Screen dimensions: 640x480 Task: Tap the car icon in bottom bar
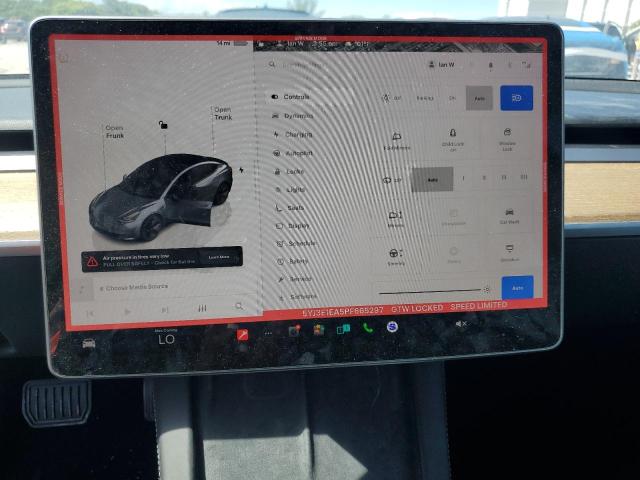pyautogui.click(x=89, y=343)
